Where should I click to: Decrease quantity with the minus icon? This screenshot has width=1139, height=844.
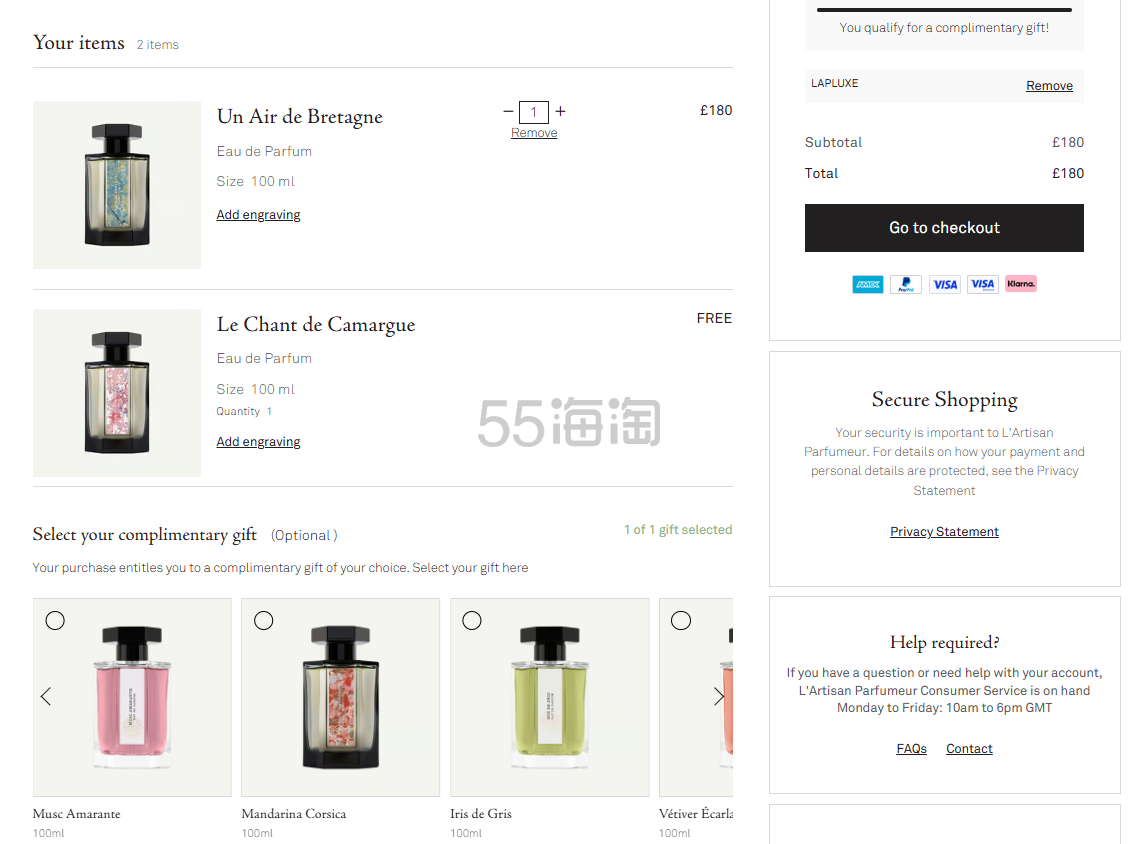coord(508,111)
